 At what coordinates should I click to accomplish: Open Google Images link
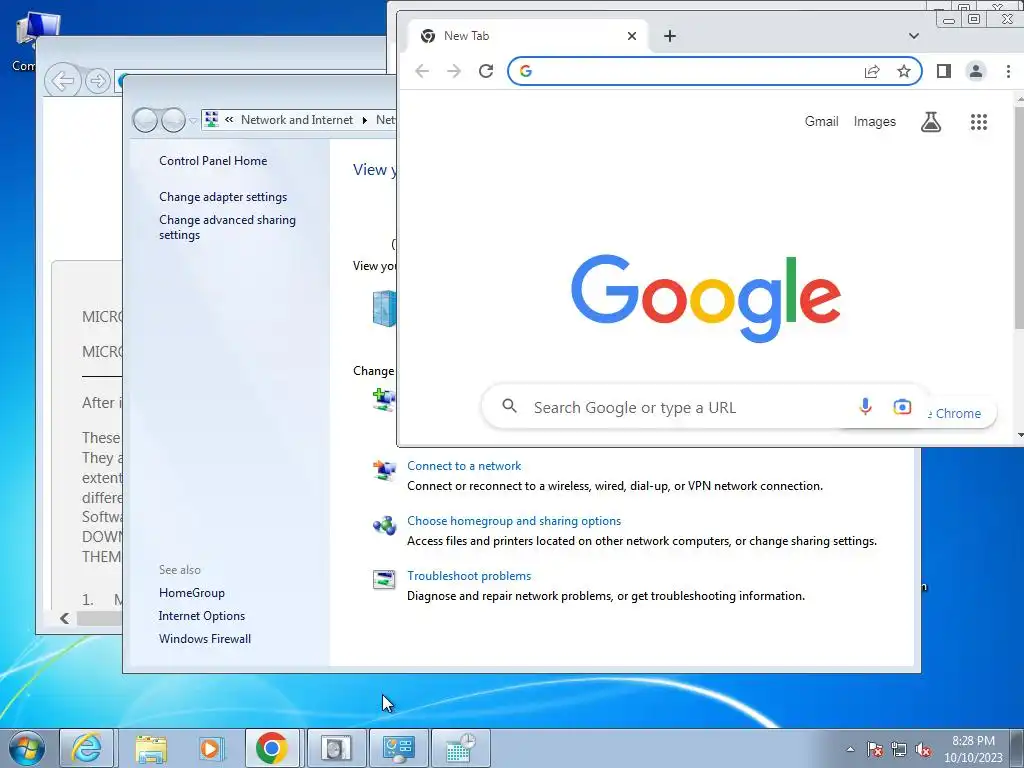(x=874, y=122)
